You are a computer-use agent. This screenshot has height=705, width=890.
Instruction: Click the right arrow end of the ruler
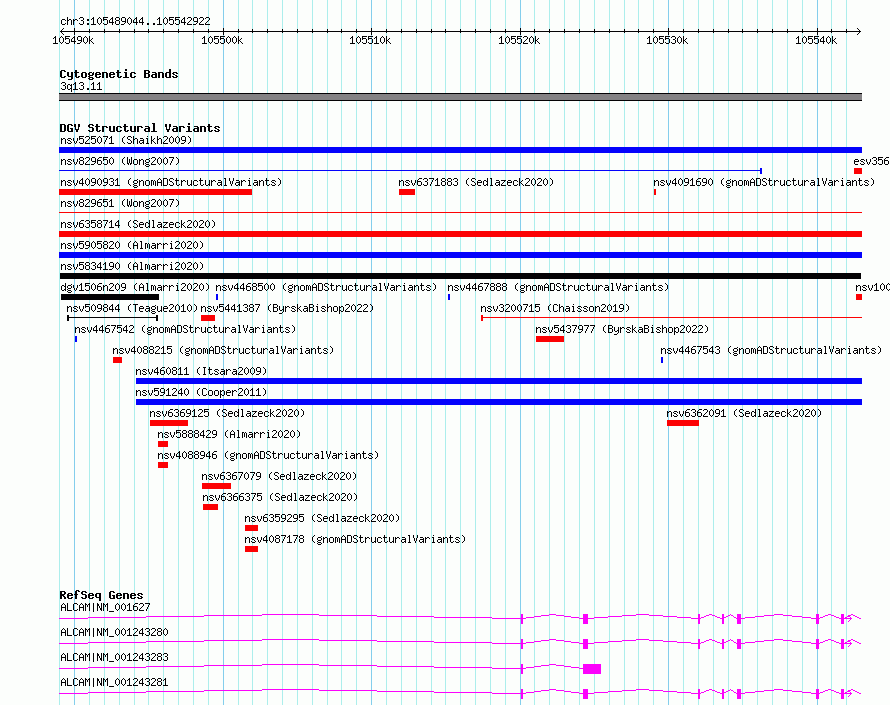(x=858, y=31)
